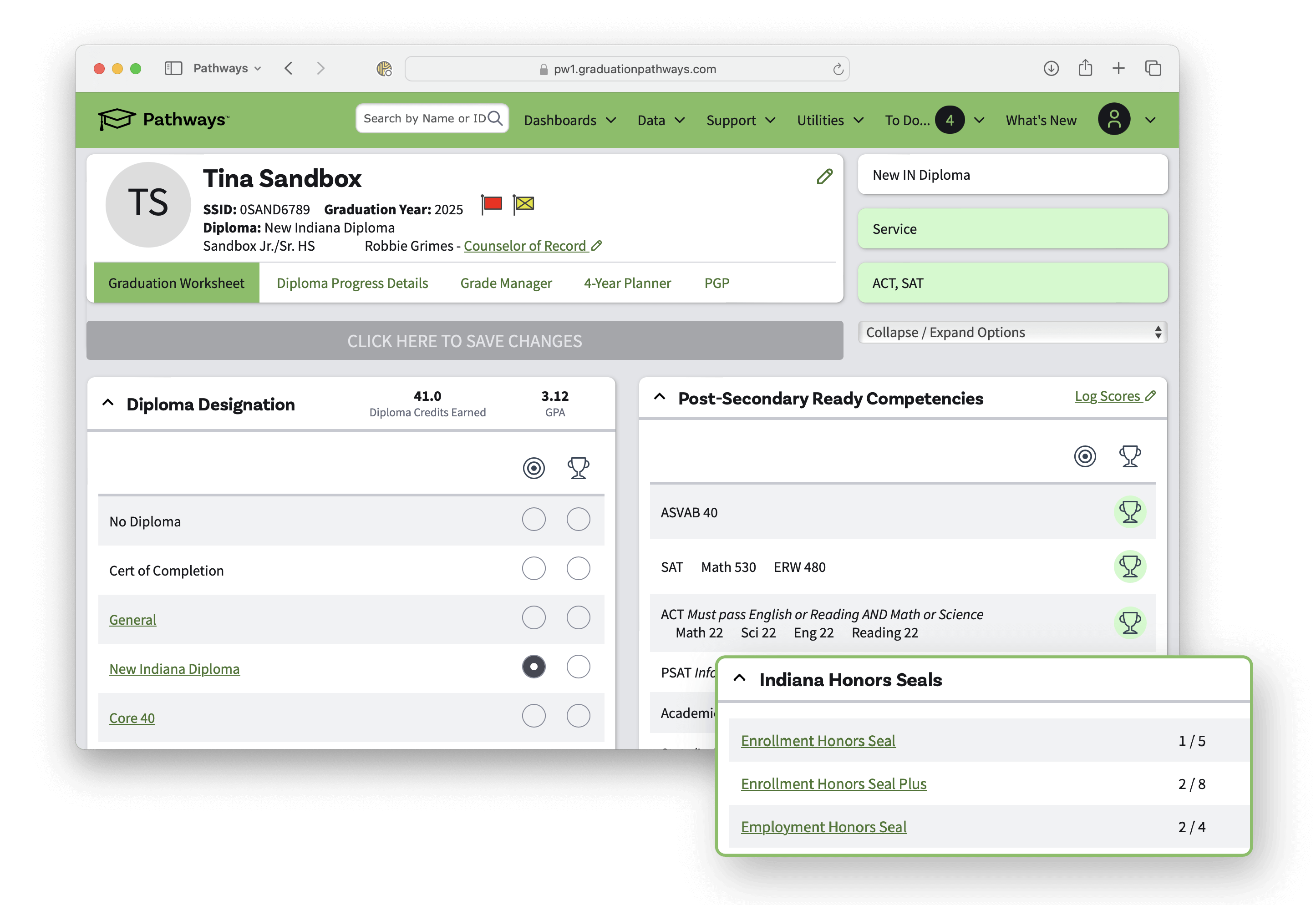Open the Collapse / Expand Options select box
Image resolution: width=1316 pixels, height=905 pixels.
point(1012,332)
